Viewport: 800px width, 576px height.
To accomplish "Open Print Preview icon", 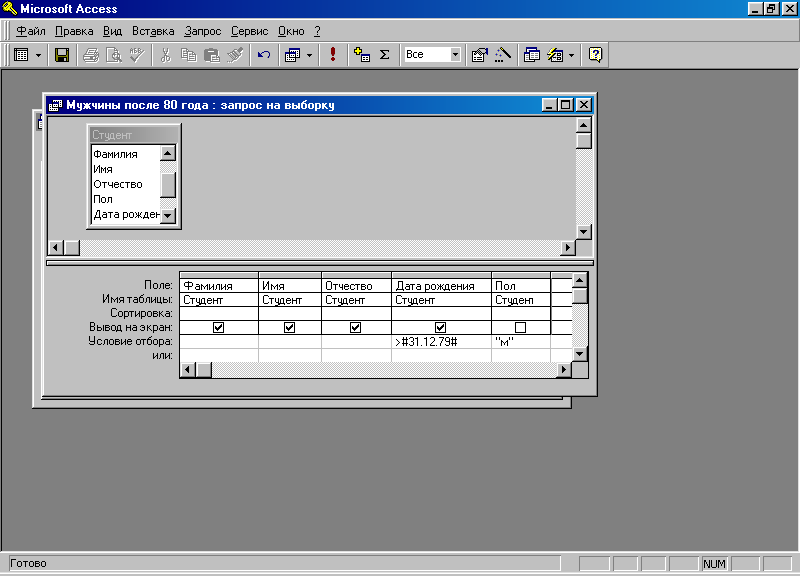I will 113,55.
